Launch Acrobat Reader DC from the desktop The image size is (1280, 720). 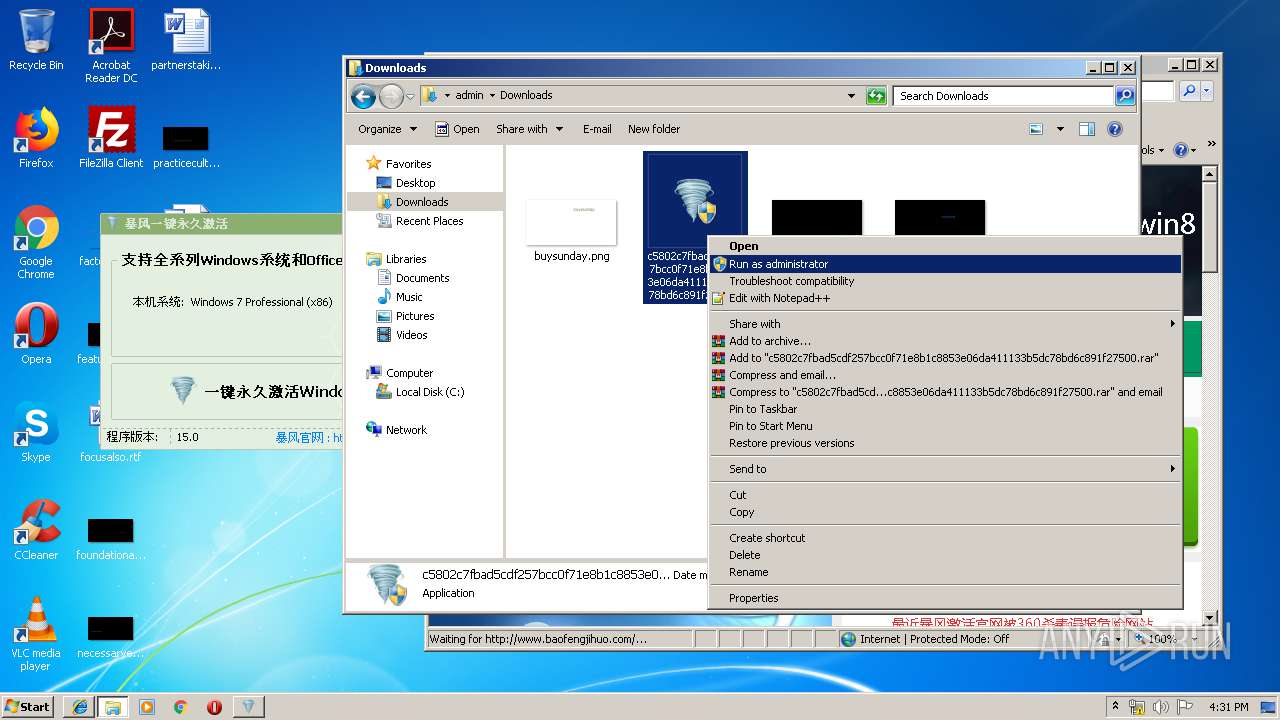coord(111,45)
